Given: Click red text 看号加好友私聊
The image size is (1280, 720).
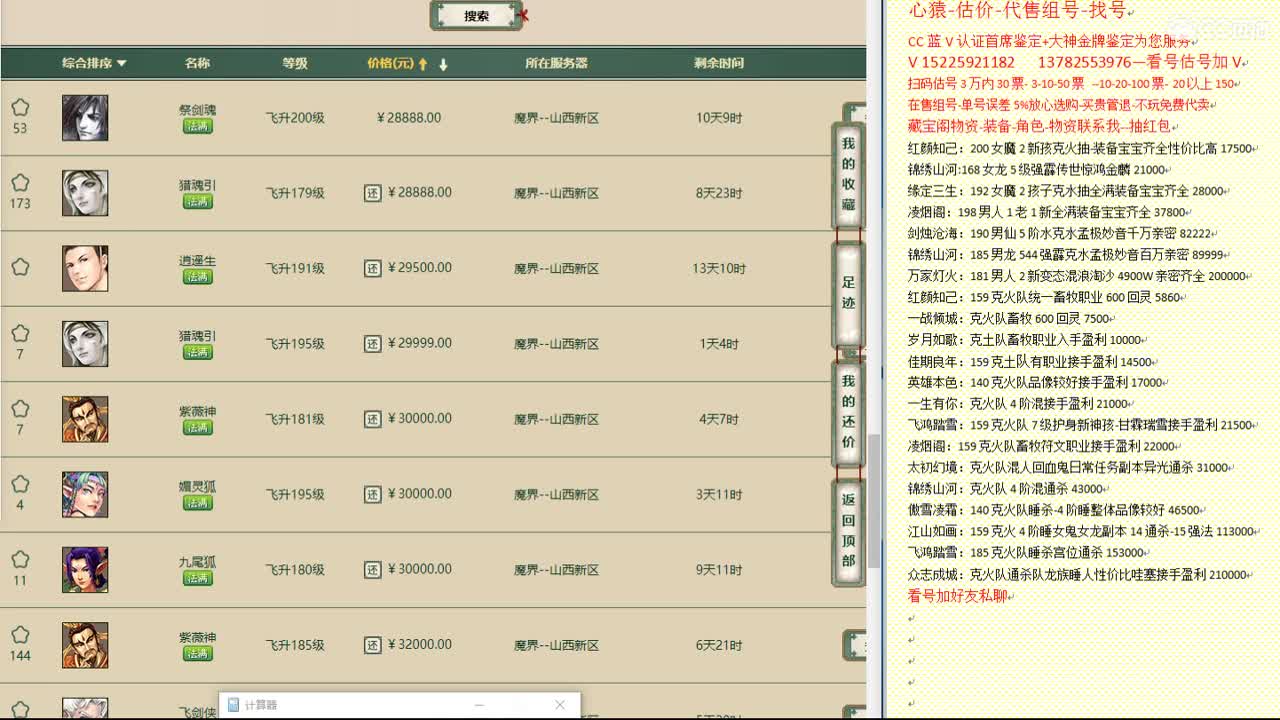Looking at the screenshot, I should [958, 595].
